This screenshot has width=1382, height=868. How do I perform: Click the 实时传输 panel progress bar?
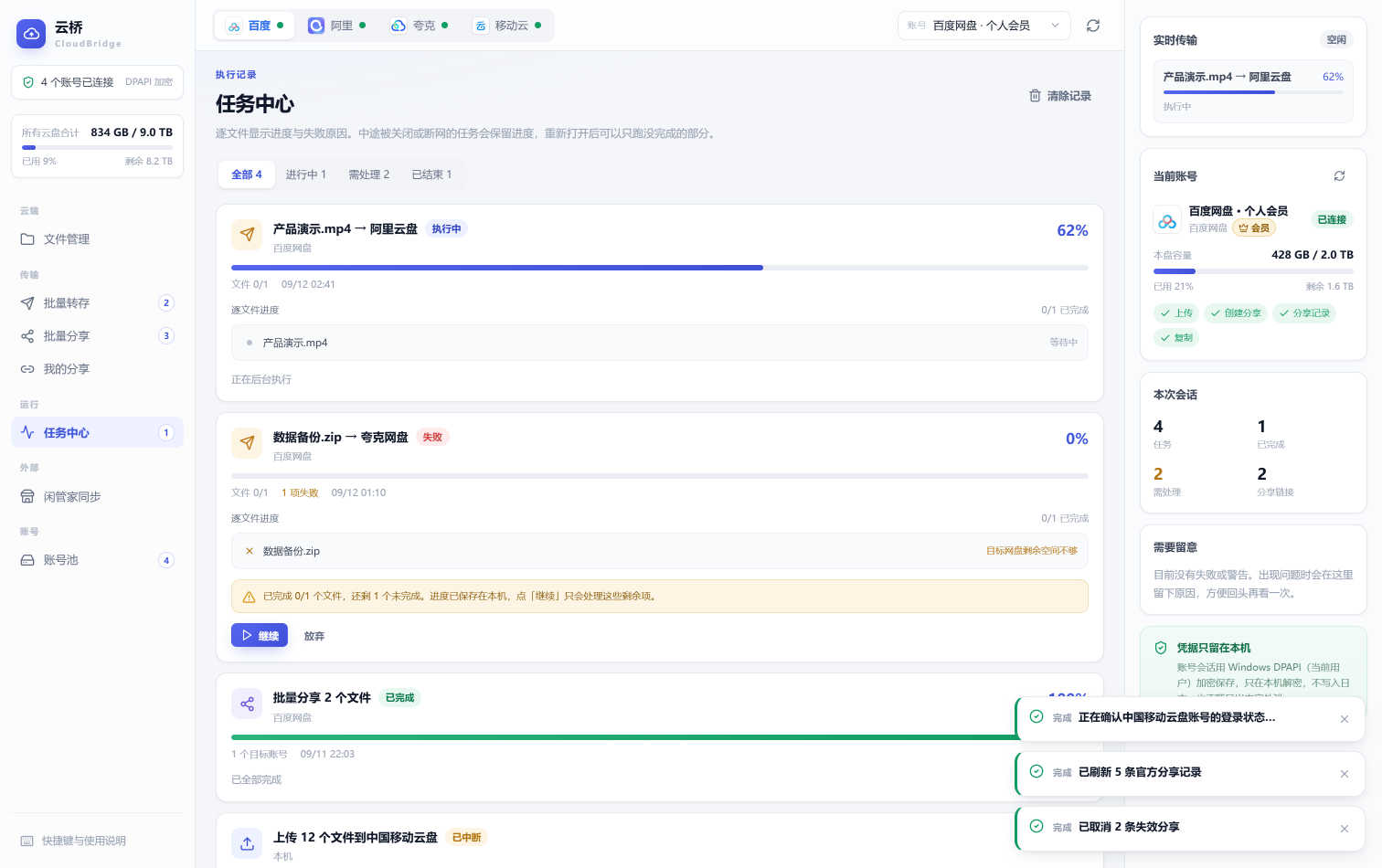pyautogui.click(x=1253, y=92)
